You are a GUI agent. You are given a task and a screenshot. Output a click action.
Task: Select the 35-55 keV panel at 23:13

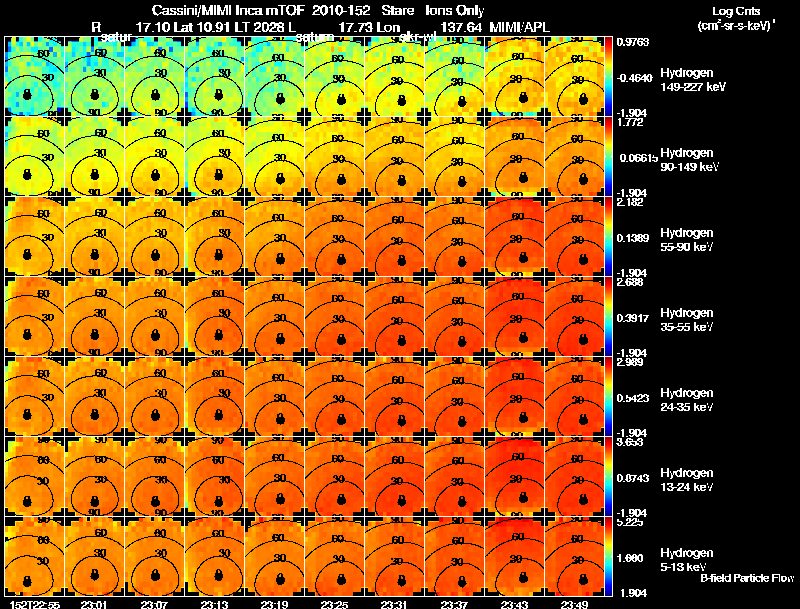214,317
